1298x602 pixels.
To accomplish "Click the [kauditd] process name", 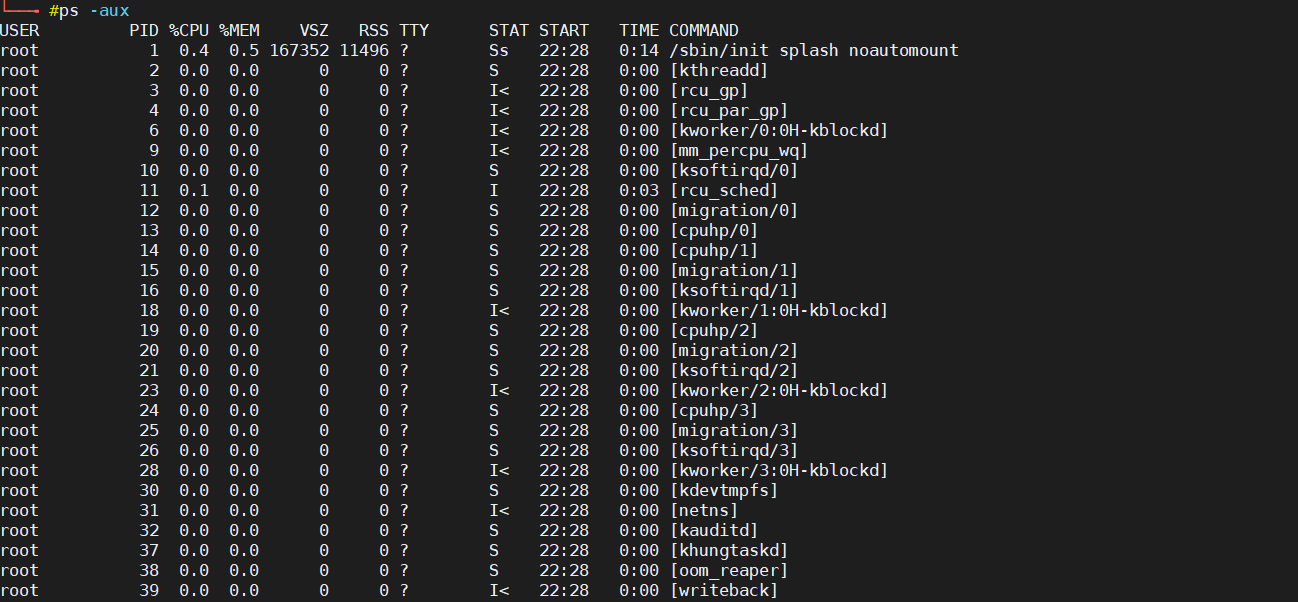I will [713, 530].
